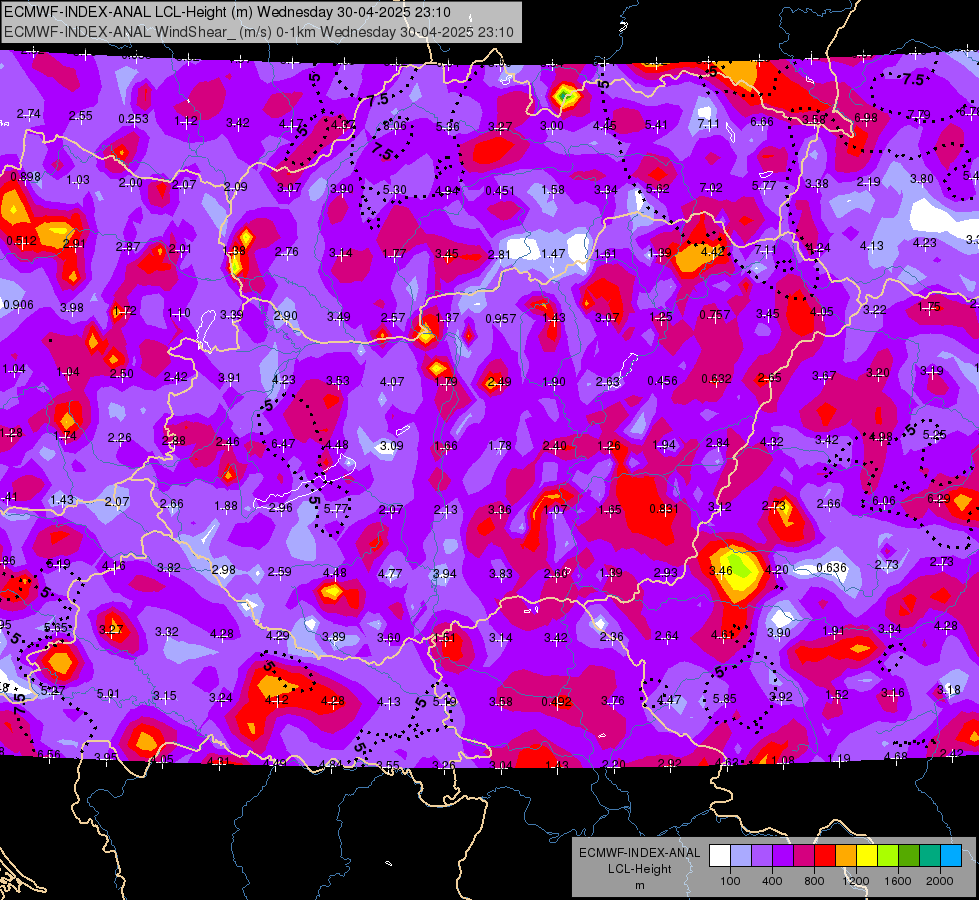The image size is (979, 900).
Task: Click the wind shear value 7.02
Action: [711, 187]
